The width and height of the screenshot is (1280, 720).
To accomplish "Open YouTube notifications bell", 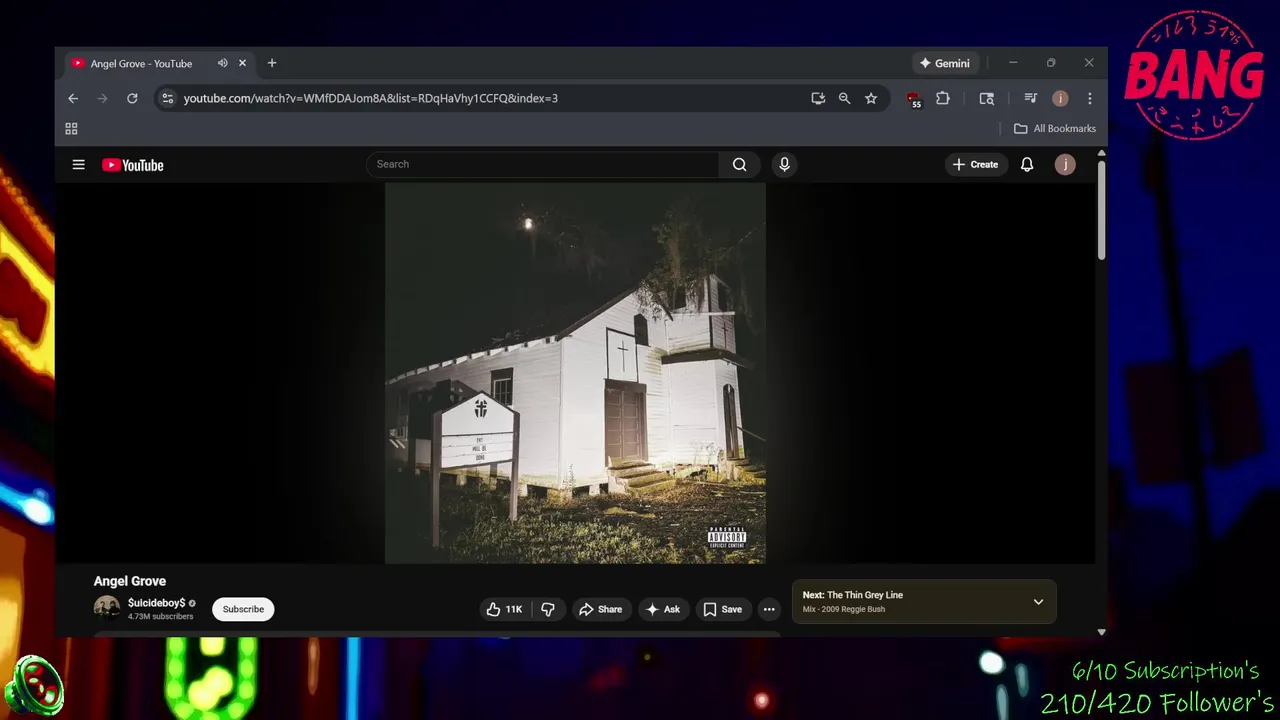I will click(1027, 164).
